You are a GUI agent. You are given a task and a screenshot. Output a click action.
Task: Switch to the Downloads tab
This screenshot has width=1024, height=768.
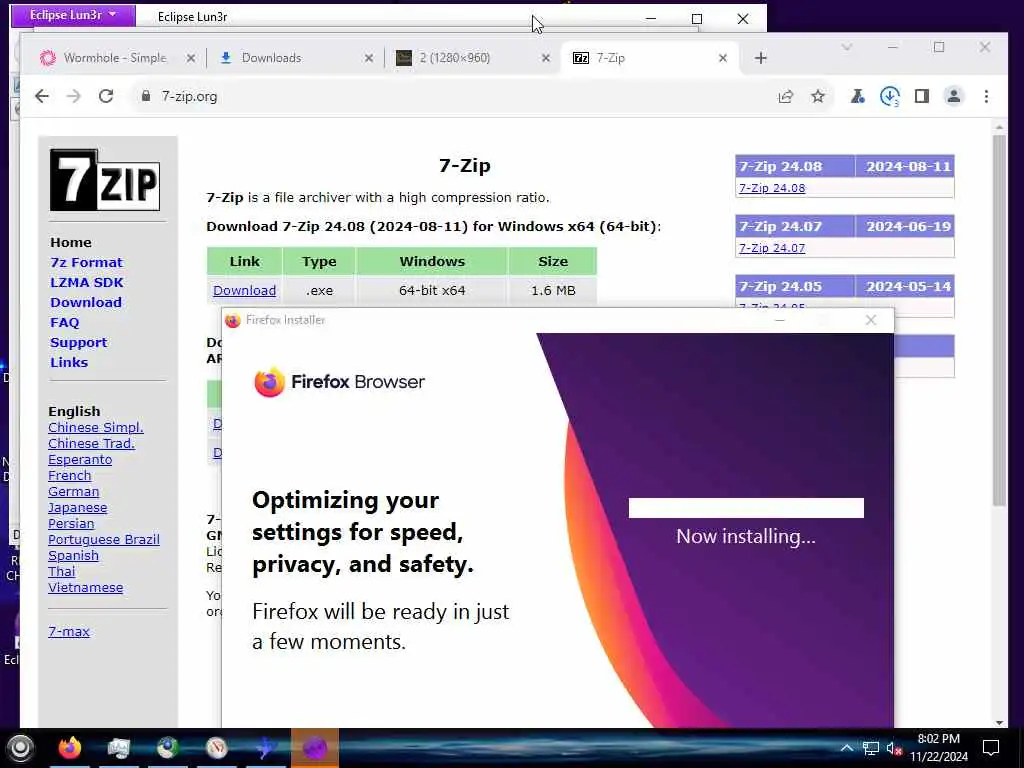pyautogui.click(x=295, y=58)
